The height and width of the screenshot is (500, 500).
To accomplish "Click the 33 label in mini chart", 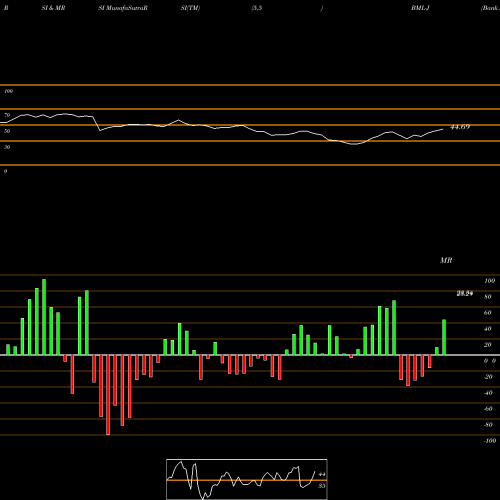I will point(322,486).
